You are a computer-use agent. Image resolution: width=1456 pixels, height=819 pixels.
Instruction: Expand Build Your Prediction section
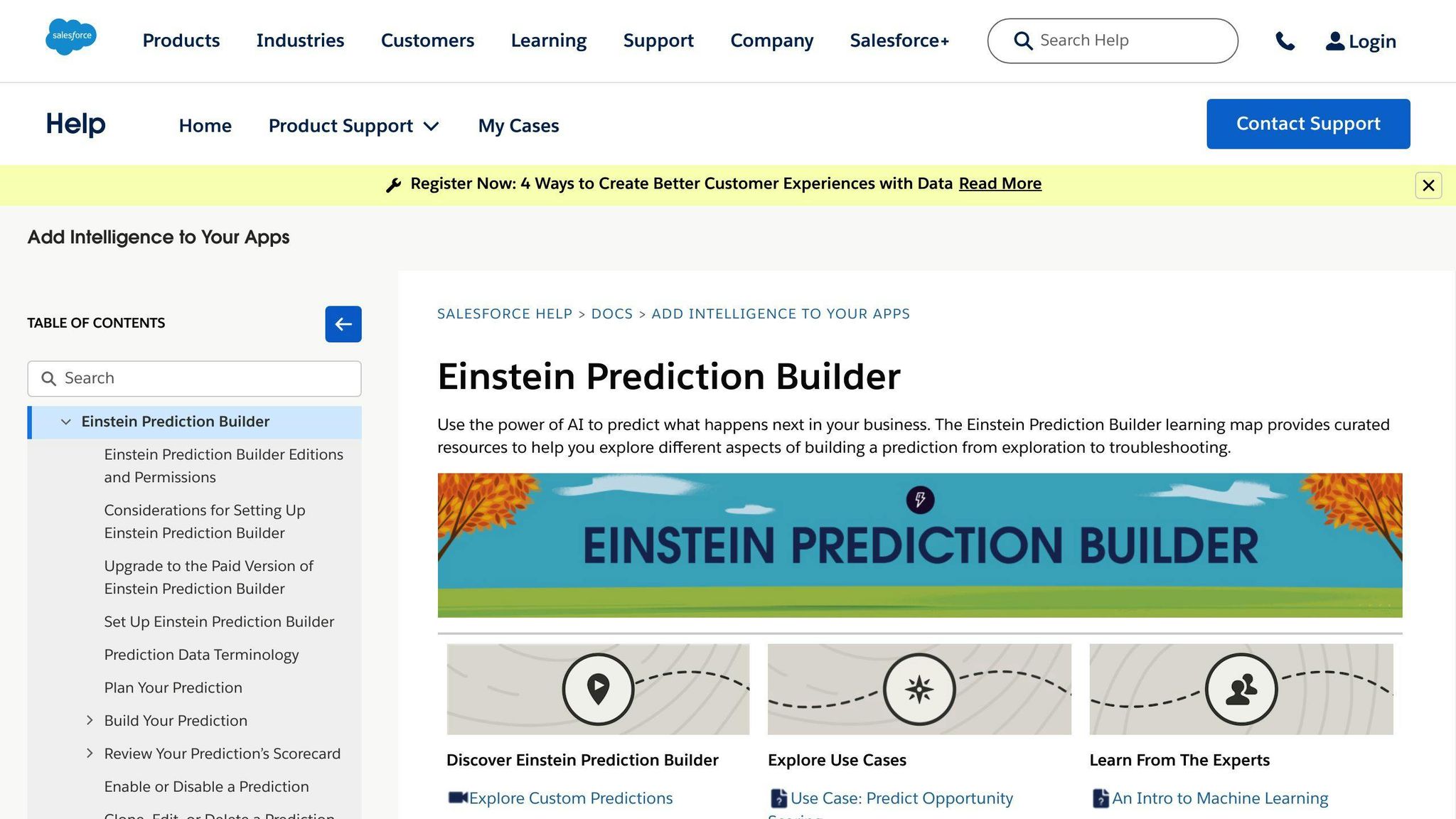(90, 720)
